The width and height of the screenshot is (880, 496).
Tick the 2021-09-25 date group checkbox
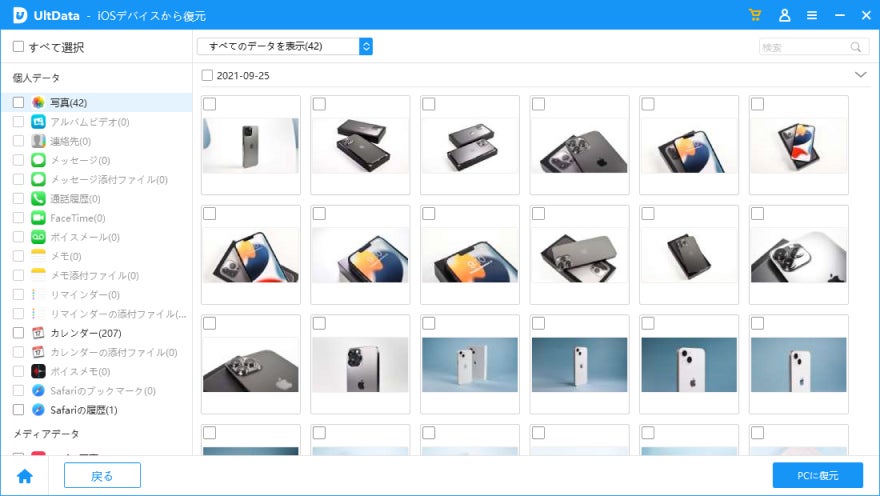[207, 75]
